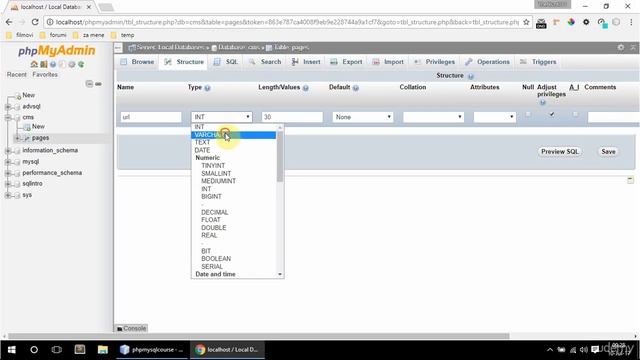Click the type list vertical scrollbar thumb

pos(280,157)
